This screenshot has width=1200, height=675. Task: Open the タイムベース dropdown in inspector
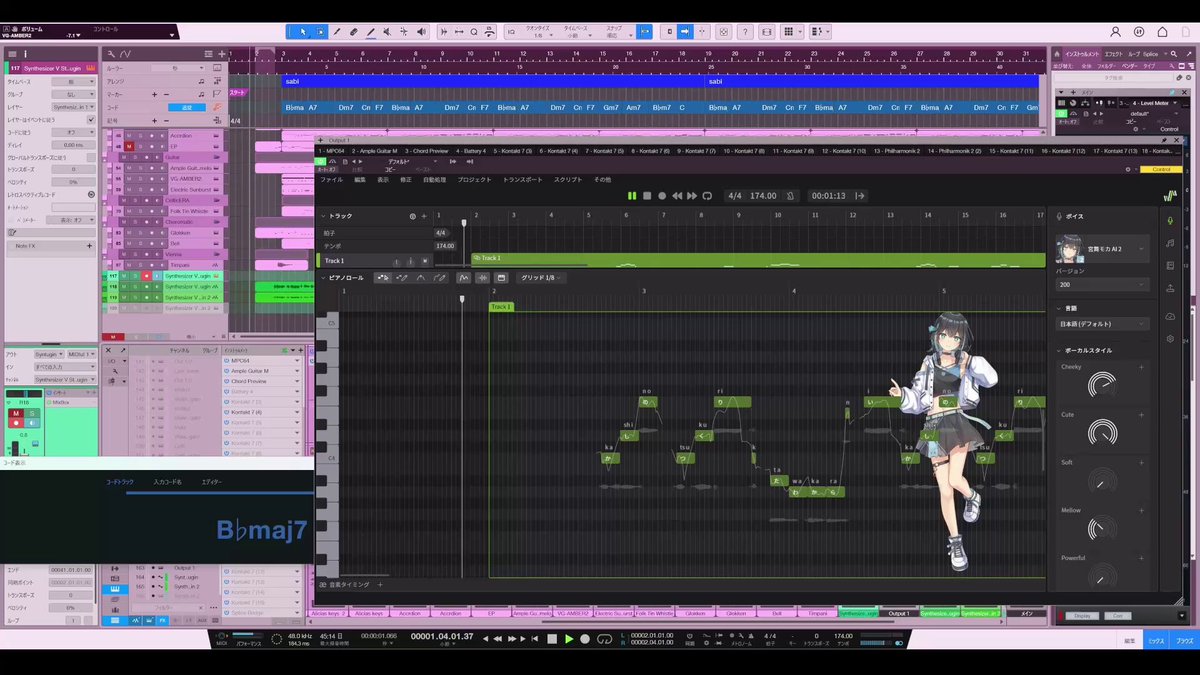[73, 82]
